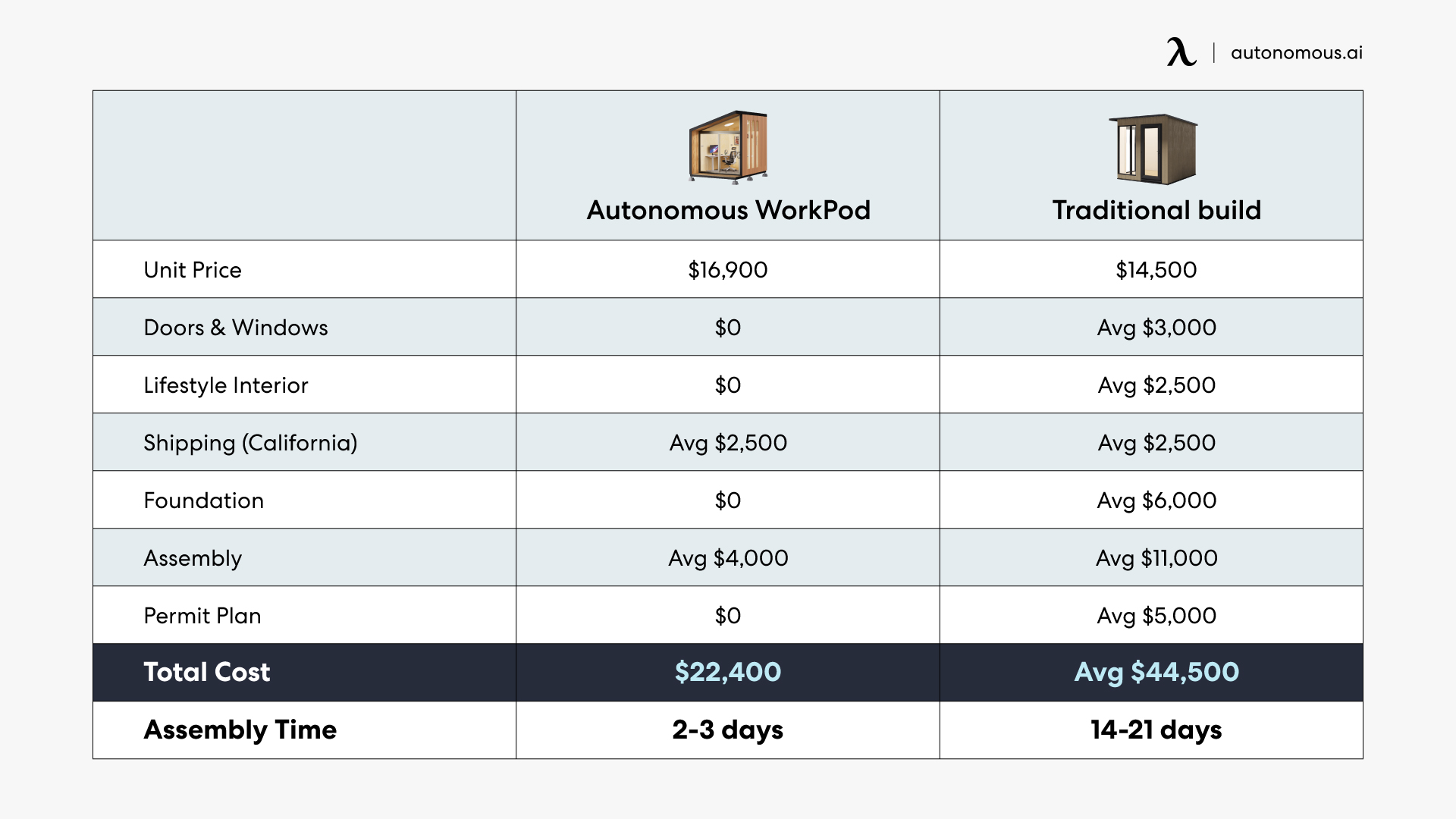1456x819 pixels.
Task: Select the Permit Plan row label
Action: [x=202, y=616]
